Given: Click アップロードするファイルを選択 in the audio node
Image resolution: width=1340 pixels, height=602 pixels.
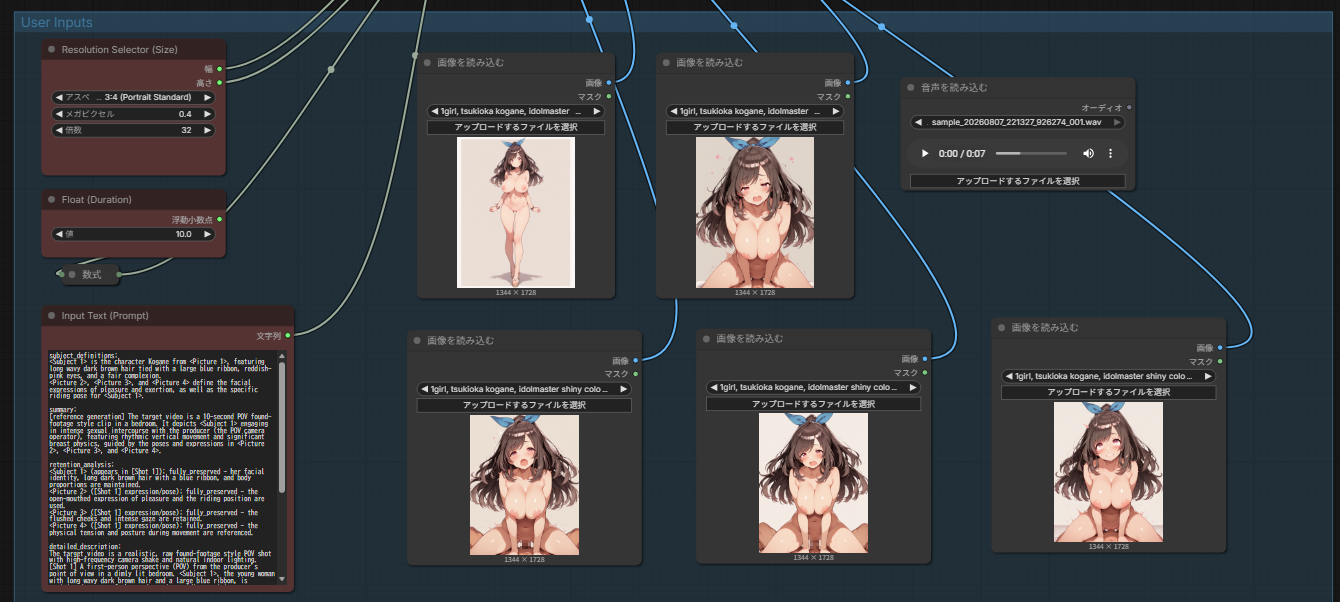Looking at the screenshot, I should pos(1017,181).
